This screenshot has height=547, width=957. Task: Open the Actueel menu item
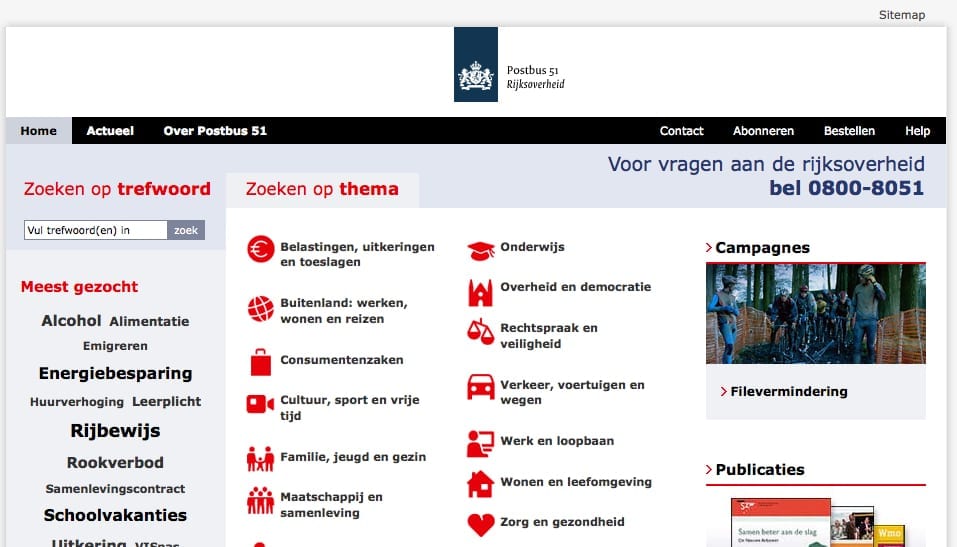tap(110, 131)
